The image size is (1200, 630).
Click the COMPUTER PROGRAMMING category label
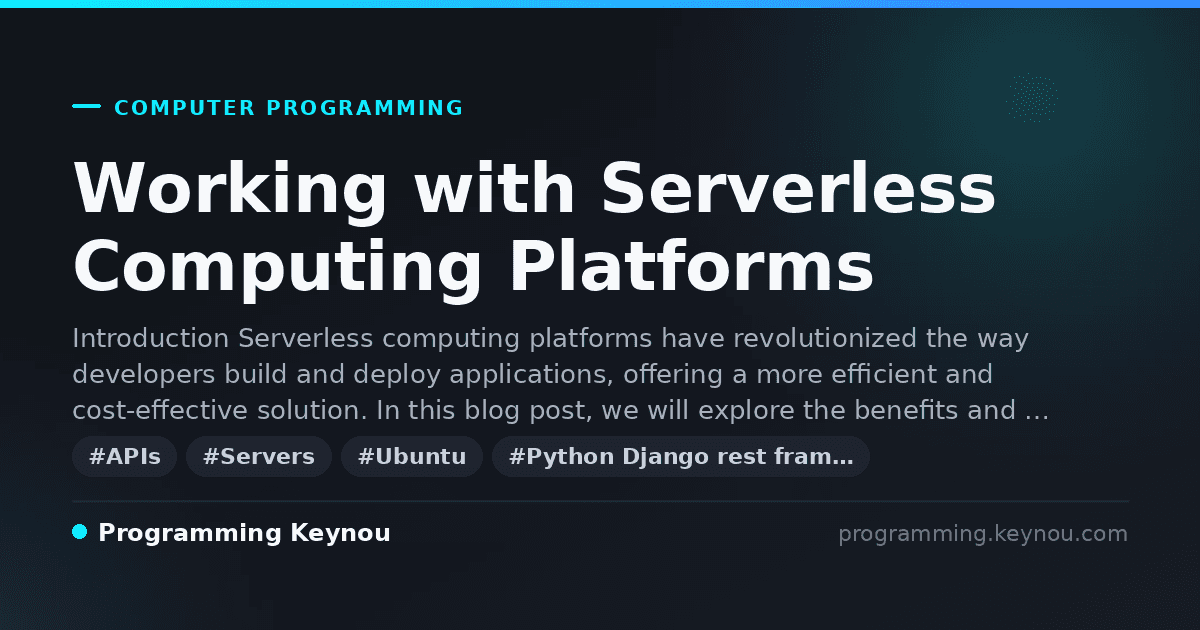coord(289,108)
